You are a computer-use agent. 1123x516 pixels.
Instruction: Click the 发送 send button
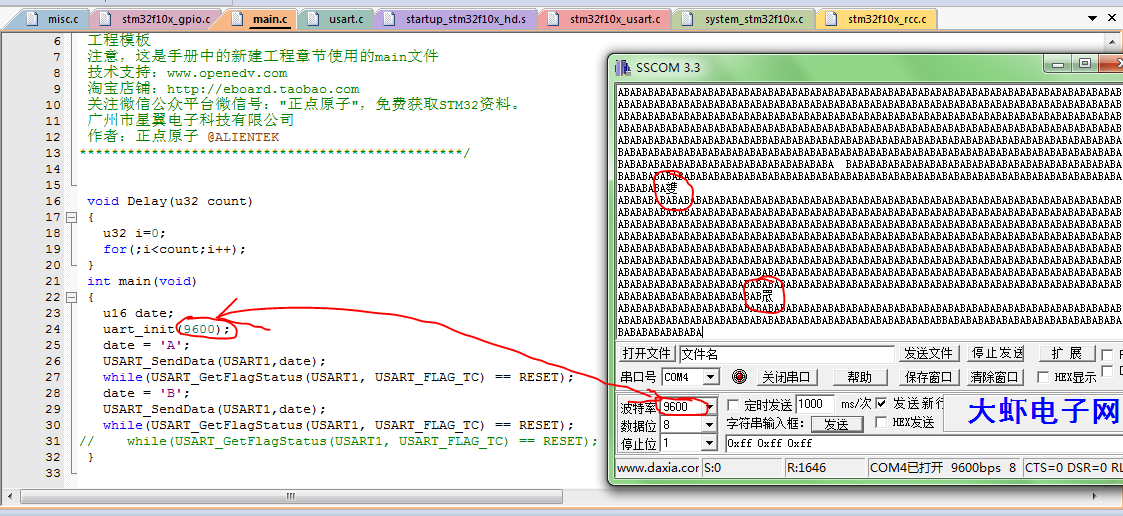(x=836, y=424)
